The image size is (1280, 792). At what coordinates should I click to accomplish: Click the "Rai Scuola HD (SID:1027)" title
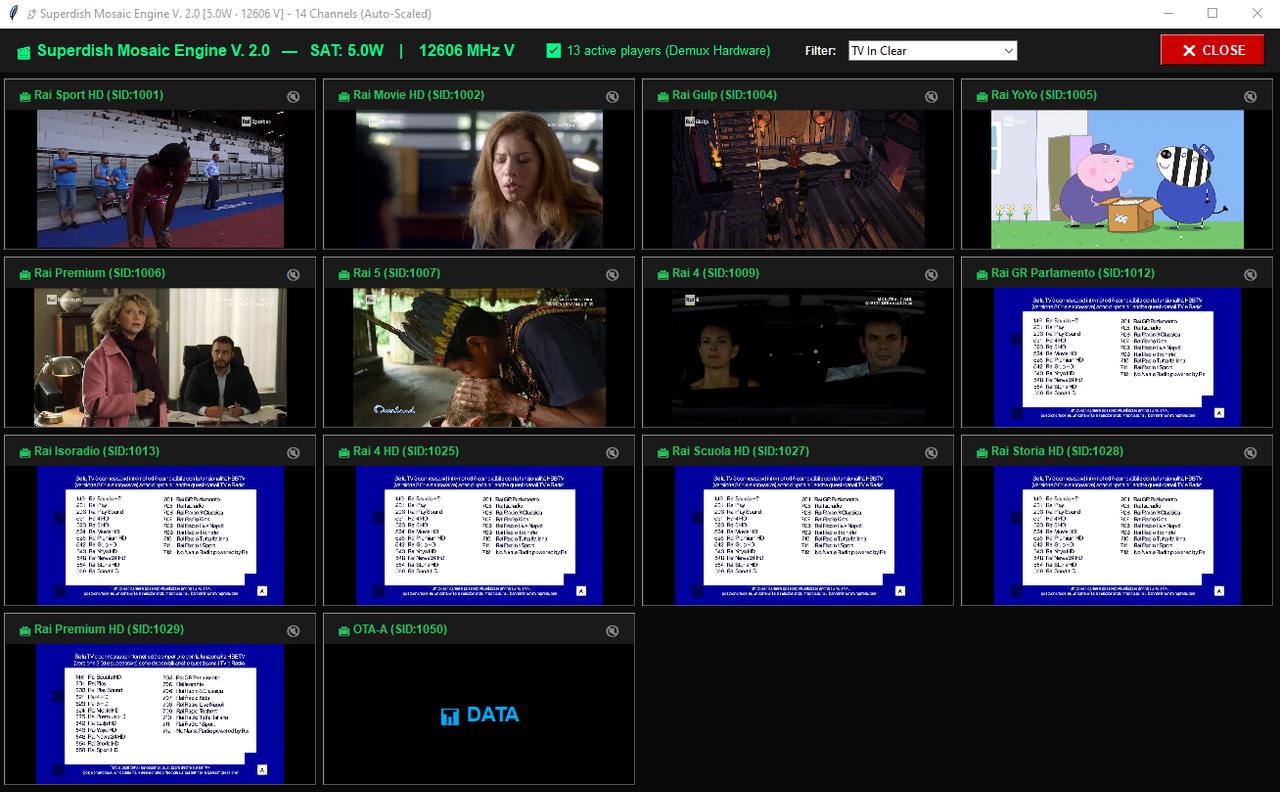741,451
